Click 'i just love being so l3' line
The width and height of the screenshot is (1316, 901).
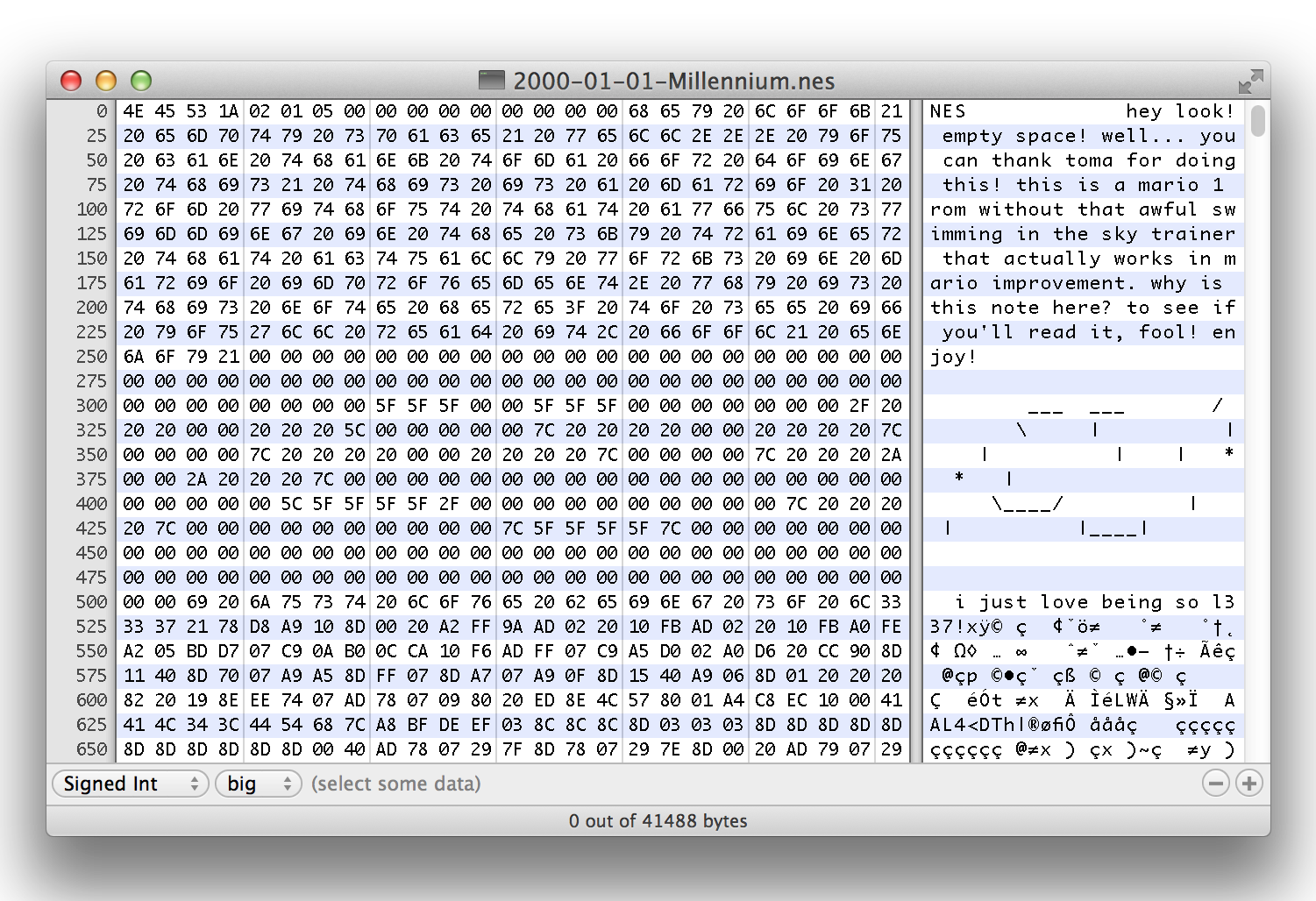[x=1095, y=602]
